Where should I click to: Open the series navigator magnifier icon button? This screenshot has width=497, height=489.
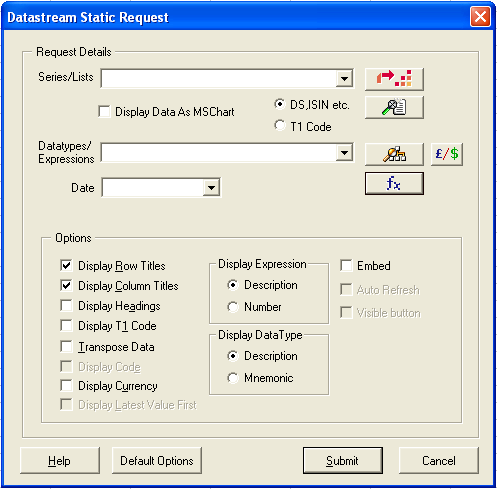point(394,107)
